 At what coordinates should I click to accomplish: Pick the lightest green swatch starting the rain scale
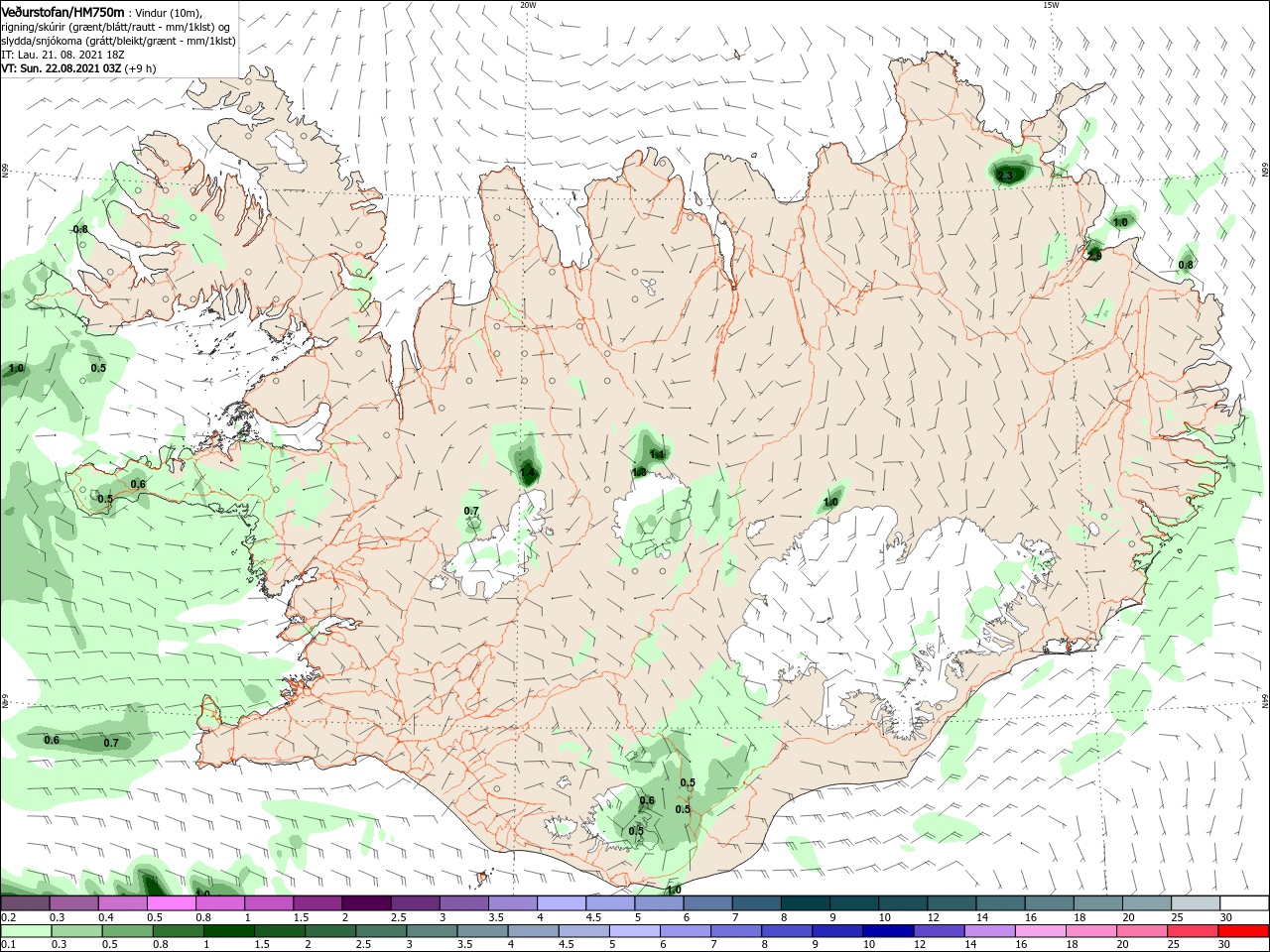[25, 931]
